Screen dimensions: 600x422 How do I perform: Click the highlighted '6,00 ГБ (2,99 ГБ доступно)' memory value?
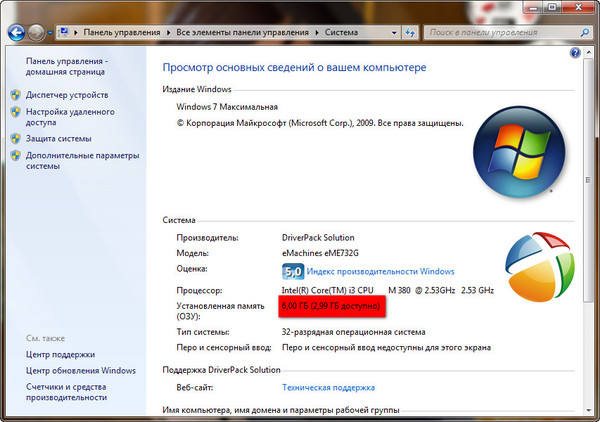pyautogui.click(x=331, y=306)
